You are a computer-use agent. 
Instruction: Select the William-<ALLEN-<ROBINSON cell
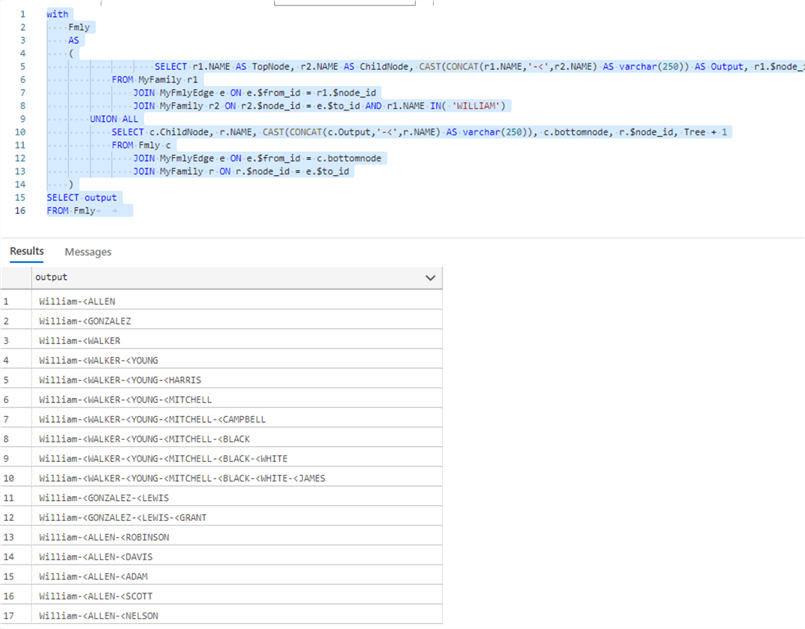(x=104, y=537)
